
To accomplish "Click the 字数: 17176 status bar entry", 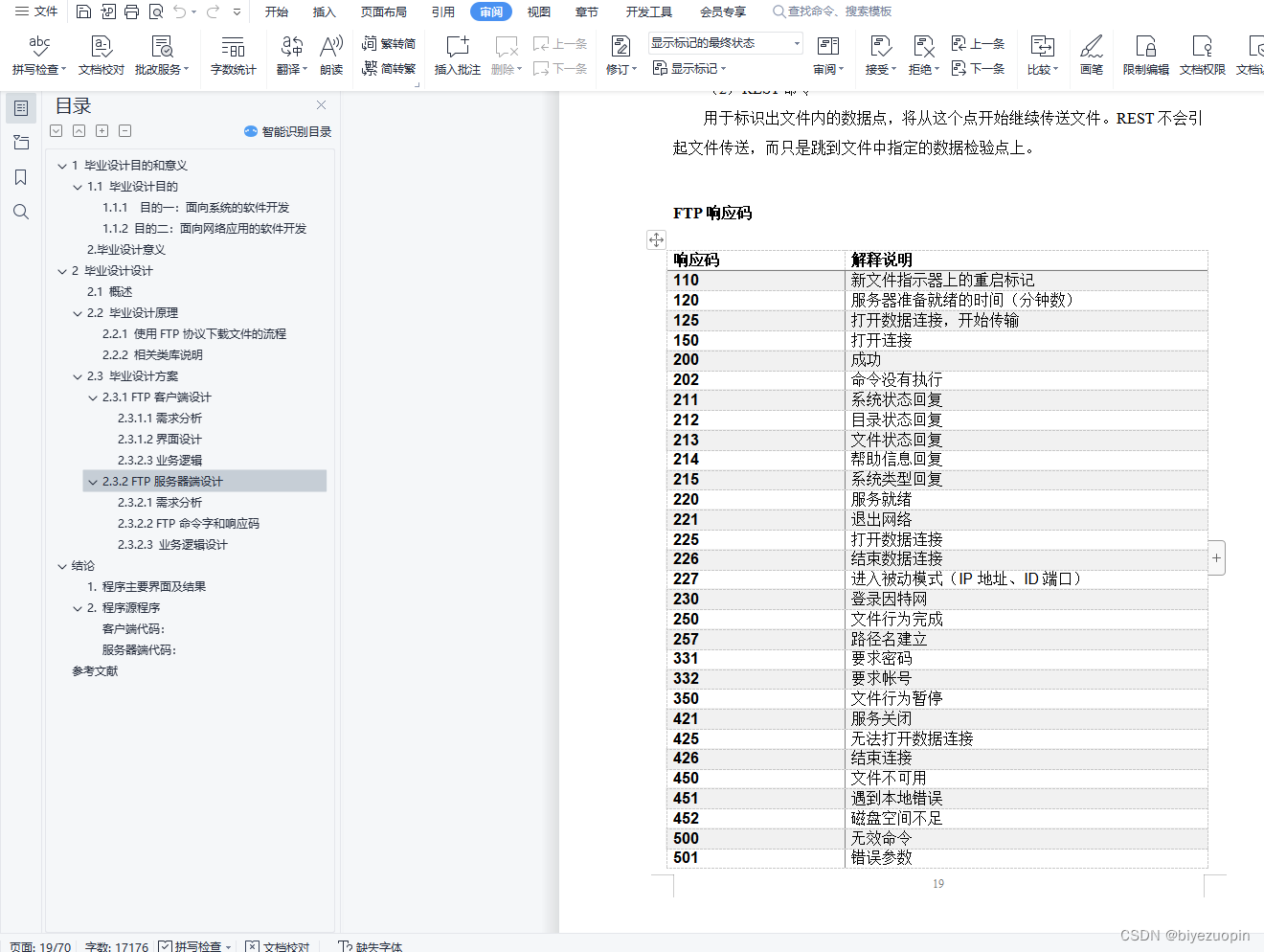I will (117, 946).
